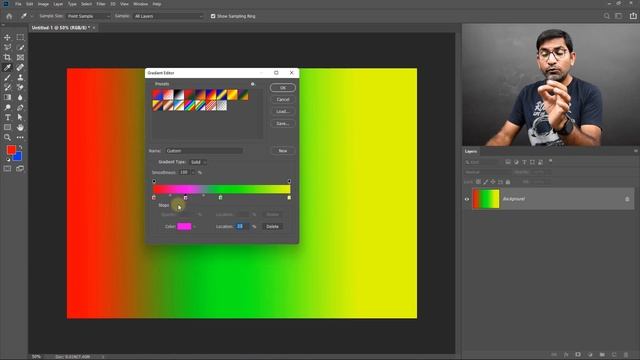The image size is (640, 360).
Task: Open presets gear menu in Gradient Editor
Action: click(x=253, y=84)
